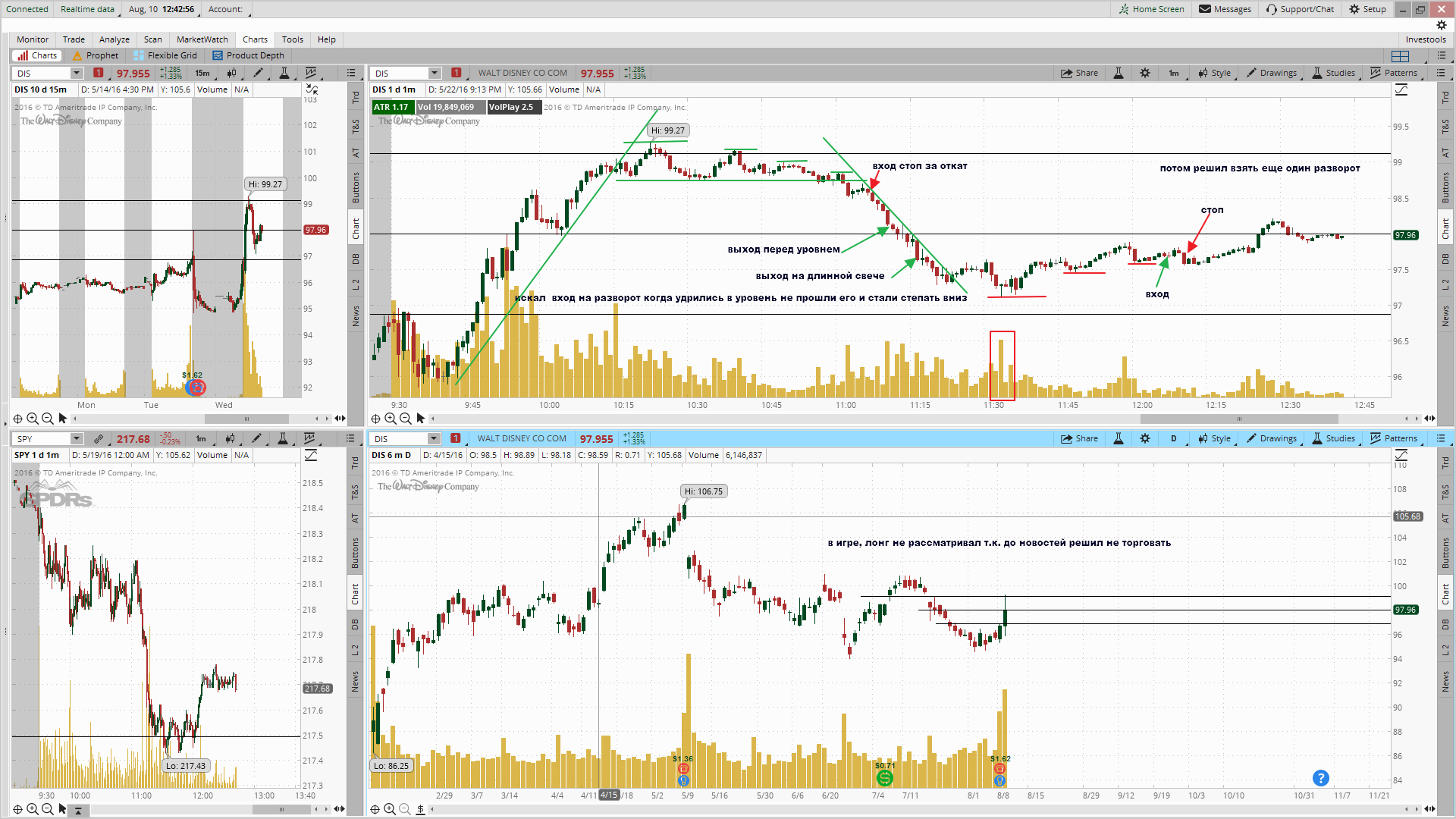Change D timeframe on bottom-right DIS chart

tap(1173, 439)
